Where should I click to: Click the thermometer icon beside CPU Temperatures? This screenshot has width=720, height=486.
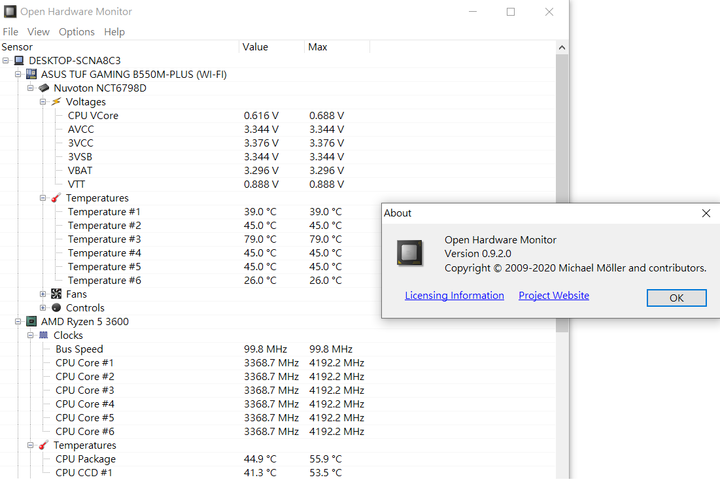(44, 445)
